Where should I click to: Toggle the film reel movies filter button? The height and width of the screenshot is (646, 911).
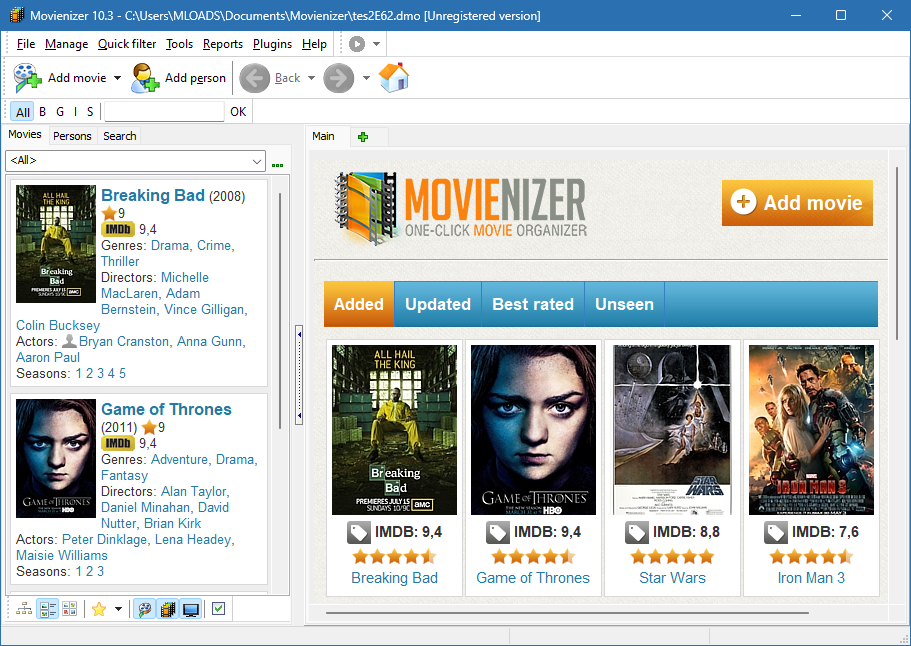(144, 609)
